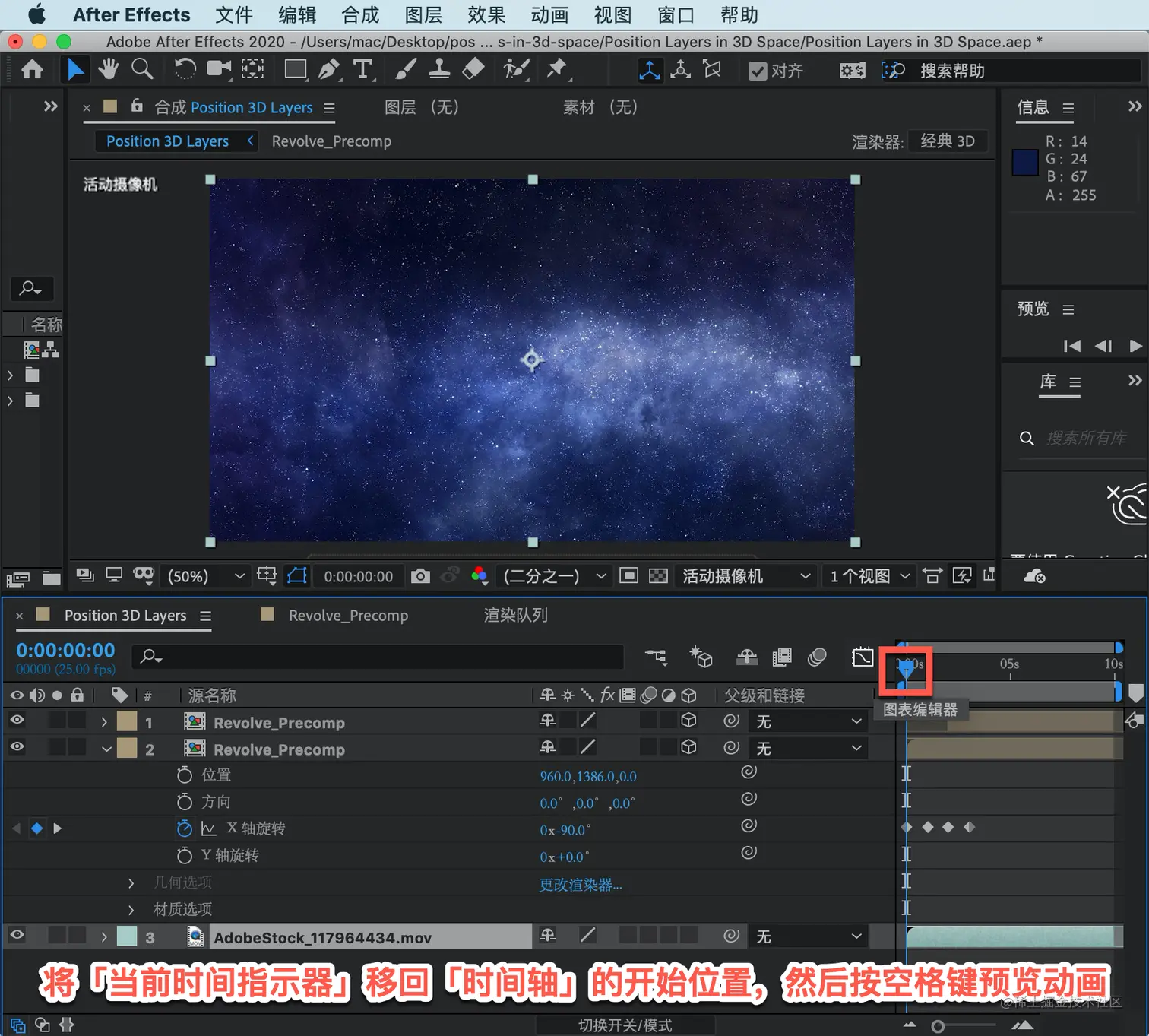Choose the World Axis mode icon
Image resolution: width=1149 pixels, height=1036 pixels.
click(681, 70)
